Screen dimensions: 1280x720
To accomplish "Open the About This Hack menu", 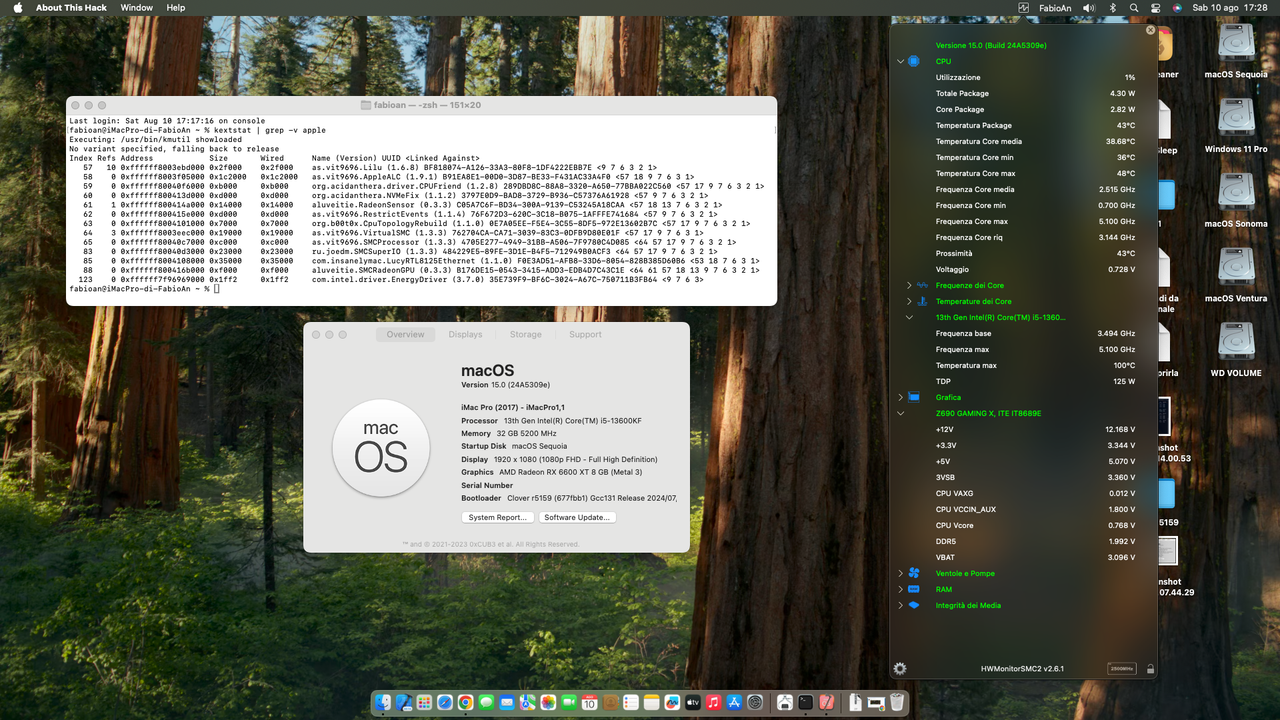I will (x=71, y=7).
